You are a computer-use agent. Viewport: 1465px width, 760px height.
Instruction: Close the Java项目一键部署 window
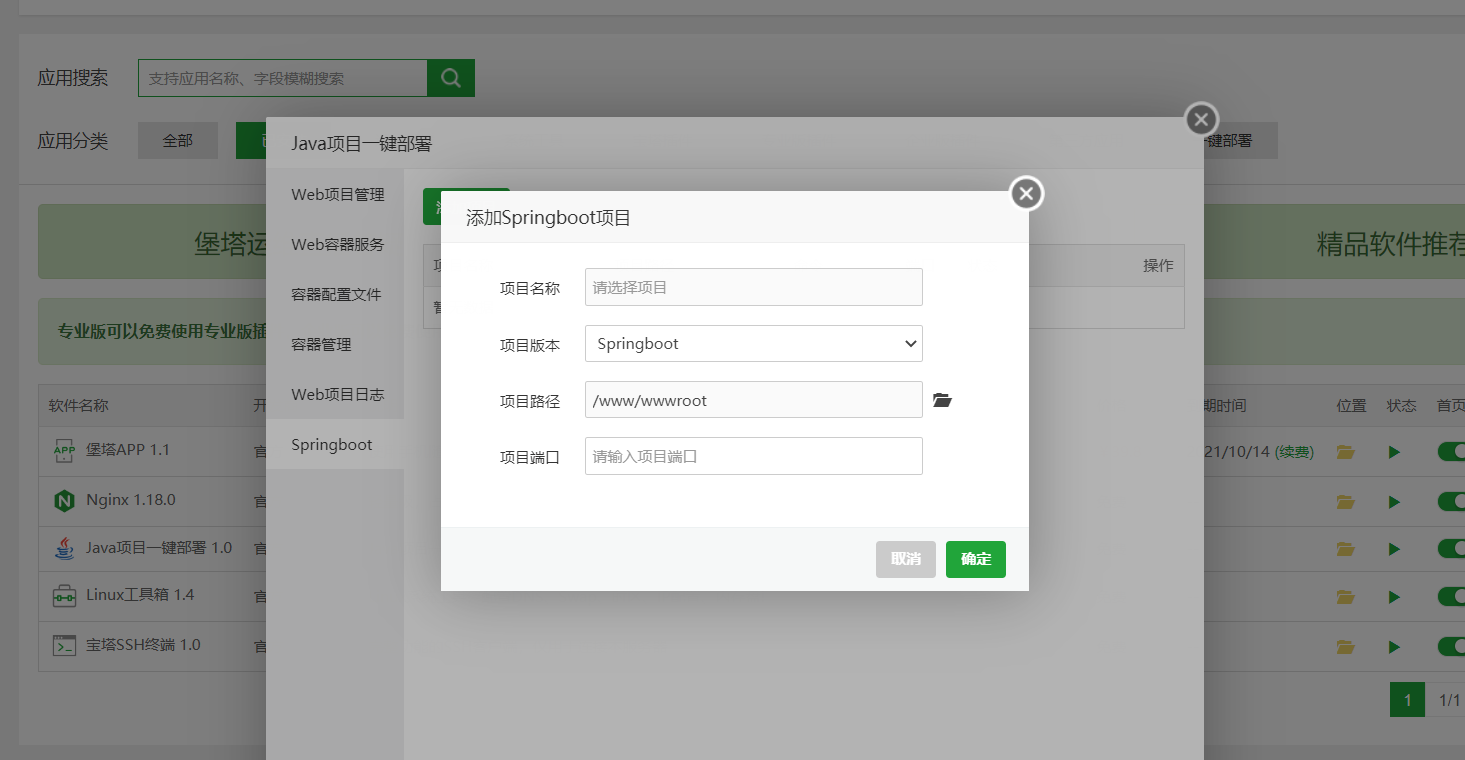click(x=1201, y=120)
